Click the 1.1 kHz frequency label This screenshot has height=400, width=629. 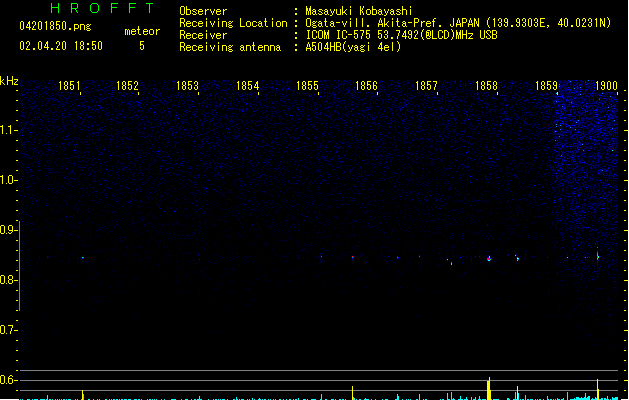click(x=7, y=130)
